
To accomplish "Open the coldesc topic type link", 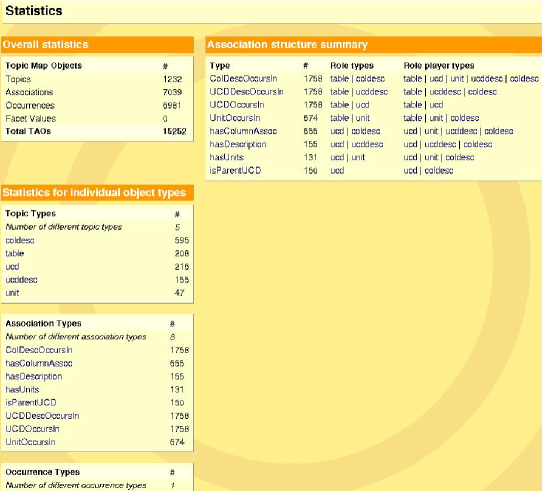I will point(20,241).
